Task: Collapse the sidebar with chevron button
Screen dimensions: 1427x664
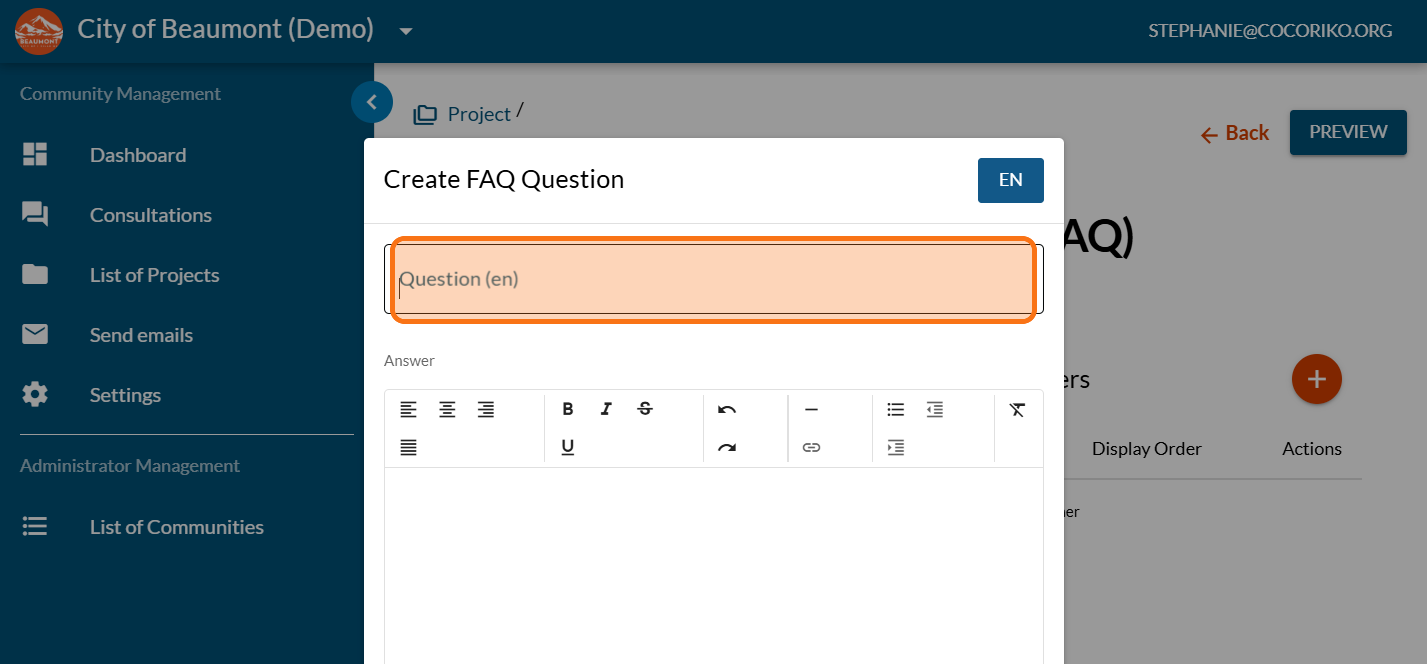Action: click(372, 102)
